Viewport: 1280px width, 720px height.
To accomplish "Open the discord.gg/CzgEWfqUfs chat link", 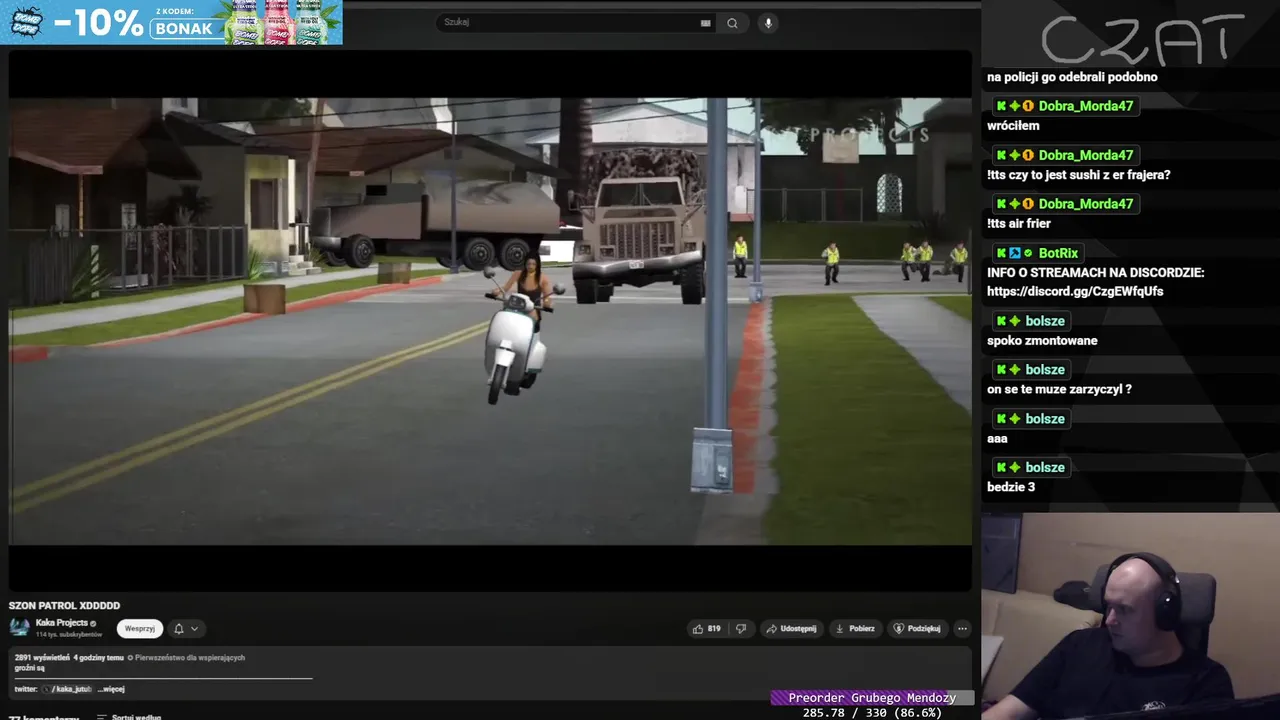I will pyautogui.click(x=1075, y=291).
